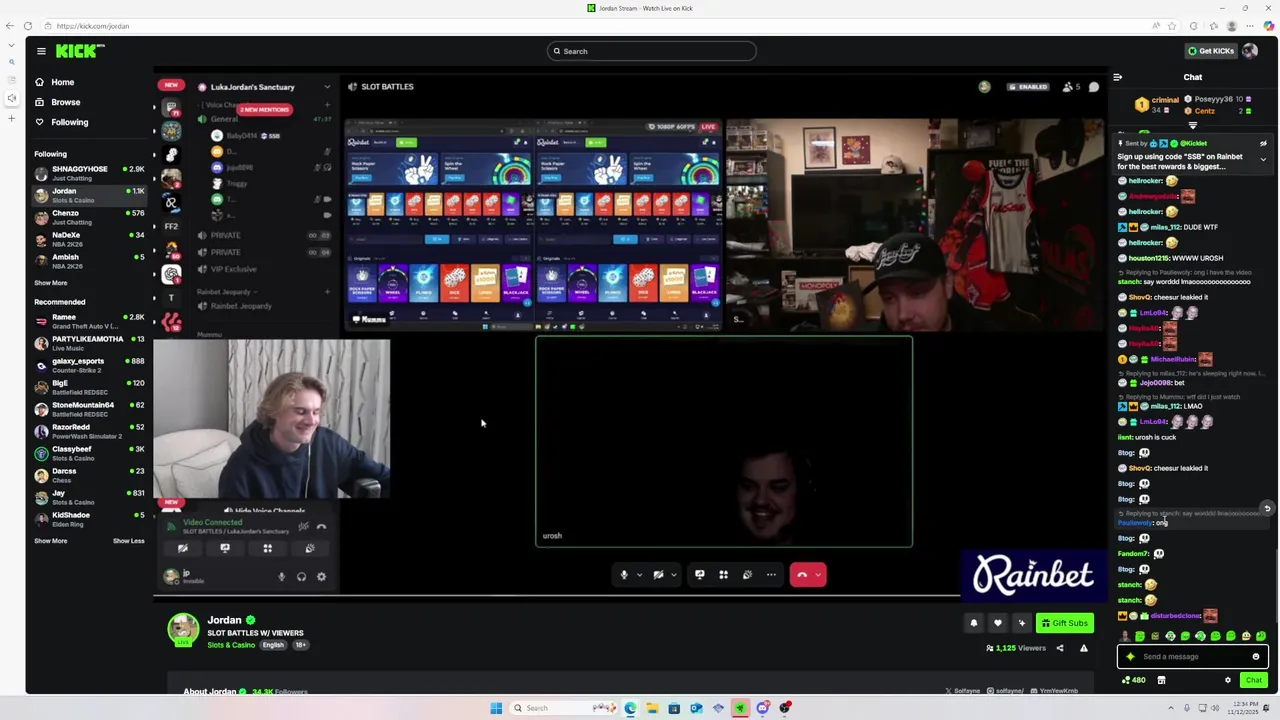The image size is (1280, 720).
Task: Click activities grid icon in stream's call controls
Action: pyautogui.click(x=723, y=574)
